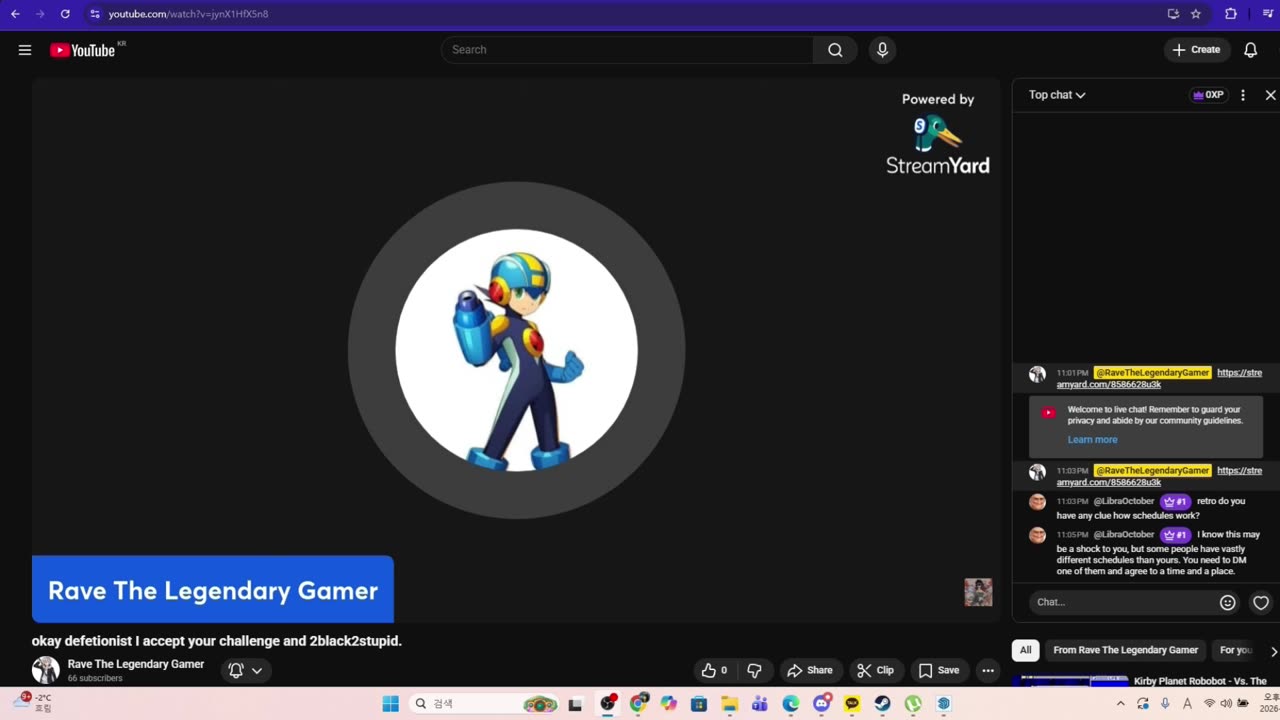The height and width of the screenshot is (720, 1280).
Task: Open the Kirby Planet Robobot video thumbnail
Action: click(x=1070, y=682)
